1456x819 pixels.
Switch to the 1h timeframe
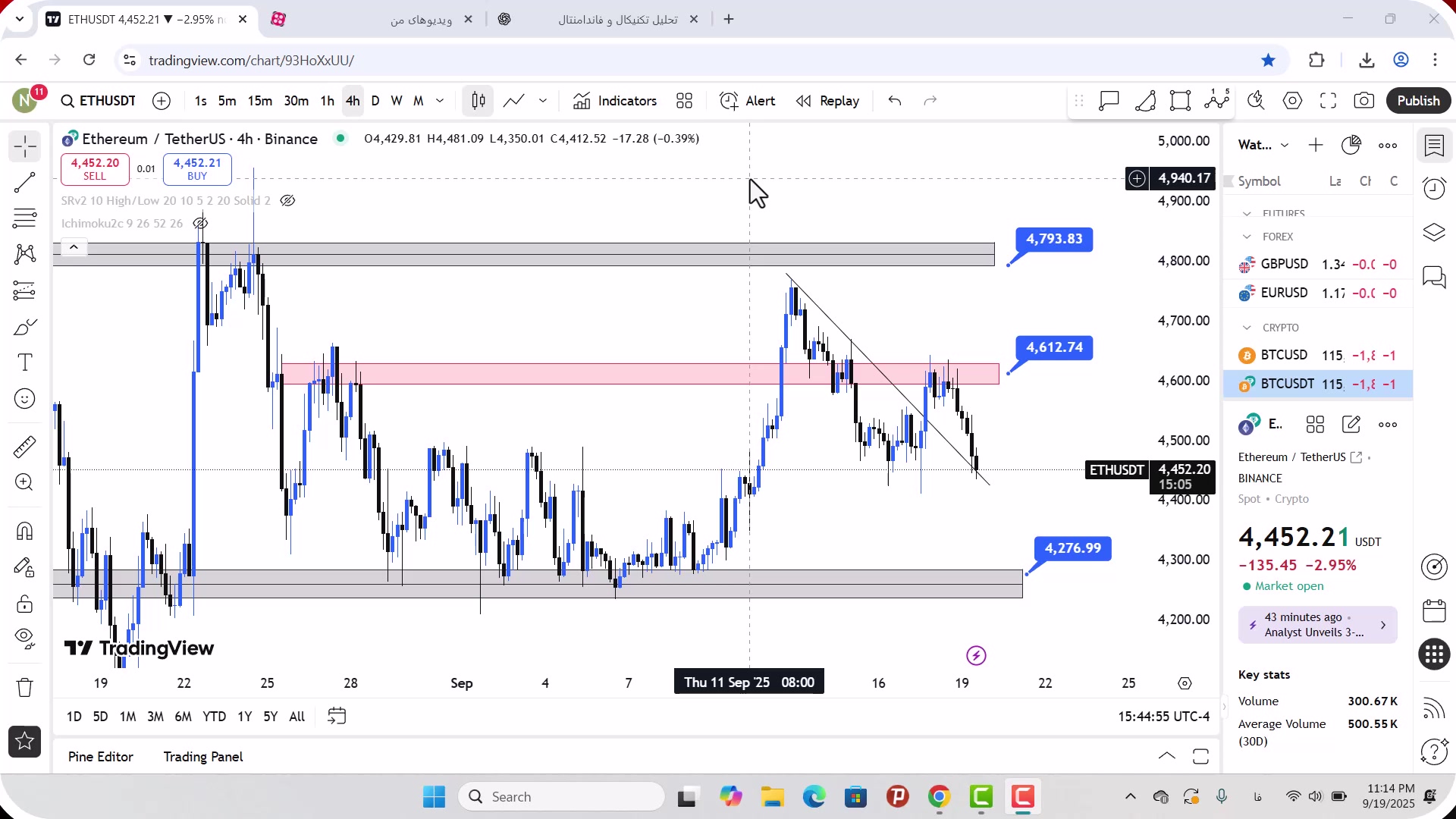click(328, 101)
